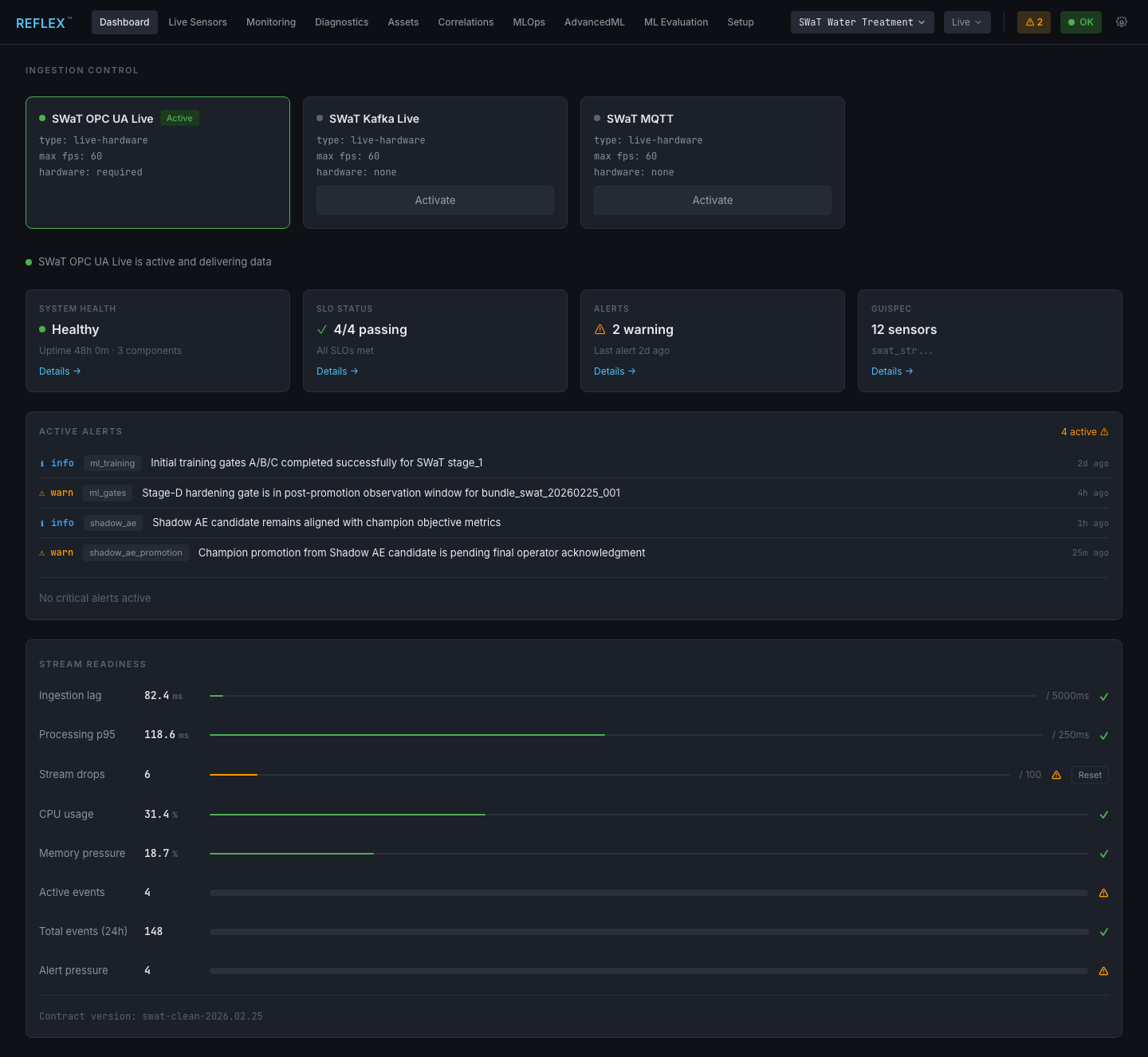Open Alerts Details link
Viewport: 1148px width, 1057px height.
pyautogui.click(x=615, y=371)
